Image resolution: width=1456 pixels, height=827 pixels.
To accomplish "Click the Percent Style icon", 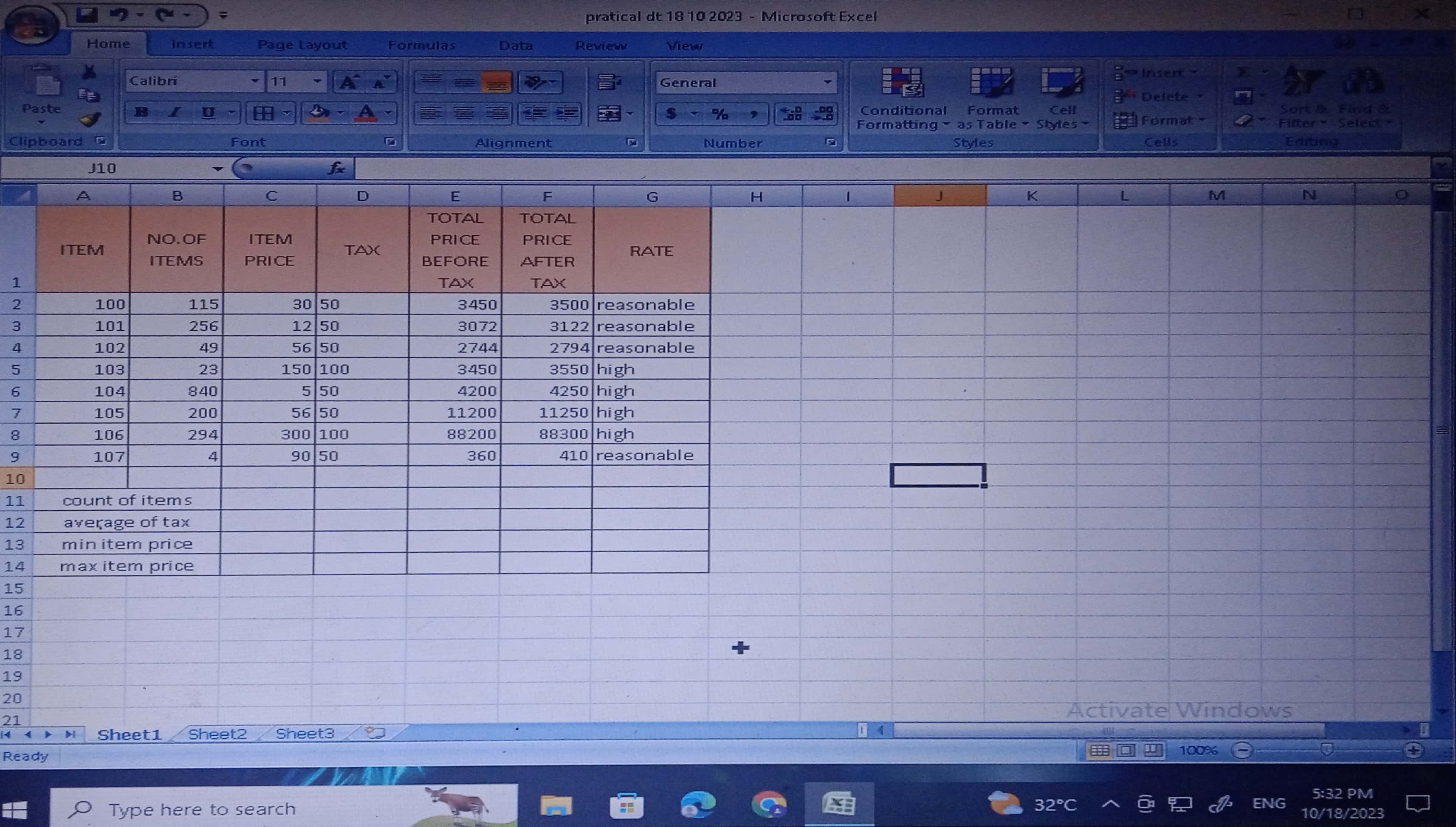I will click(720, 114).
